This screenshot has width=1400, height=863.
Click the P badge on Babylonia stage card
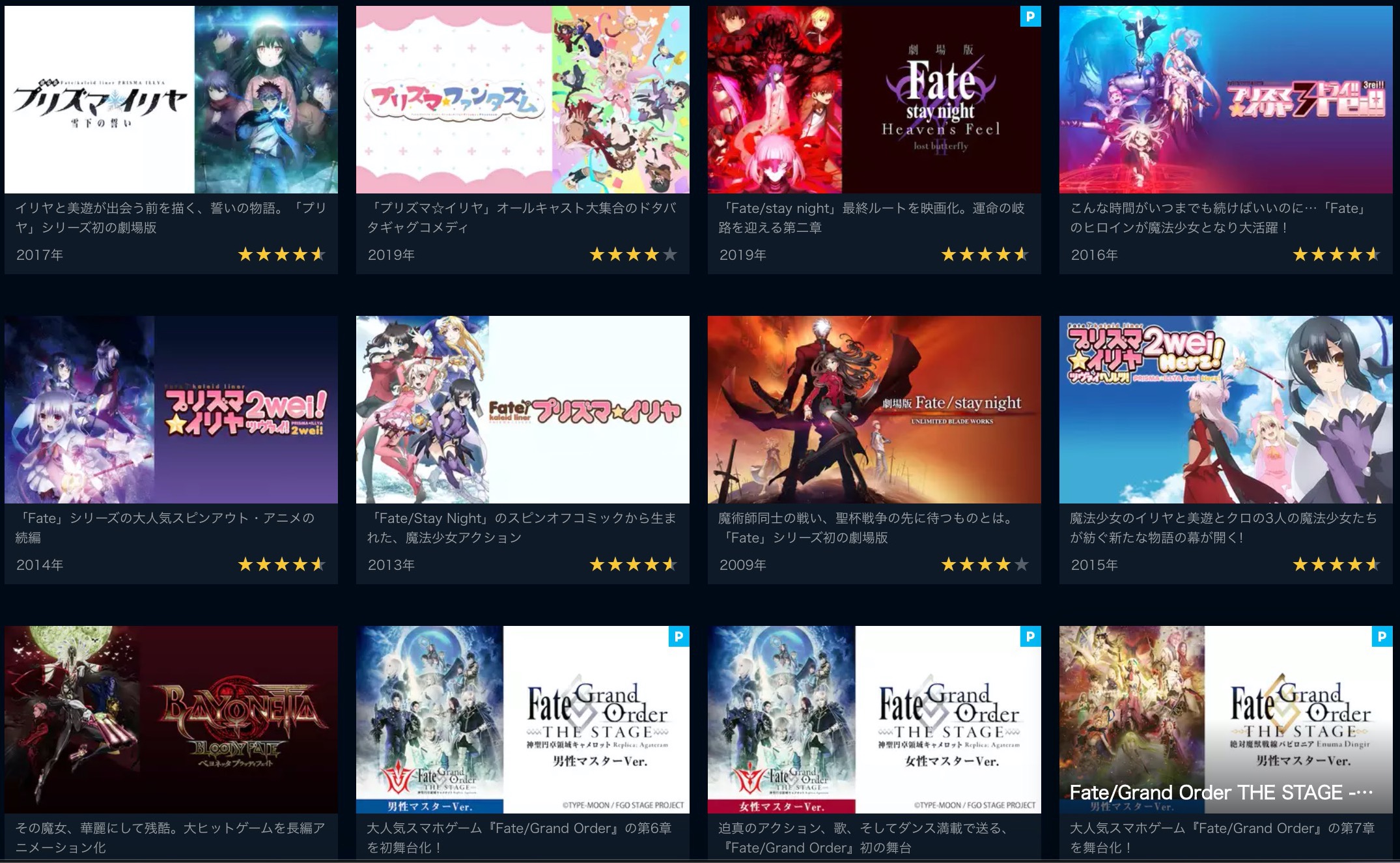click(x=1382, y=636)
